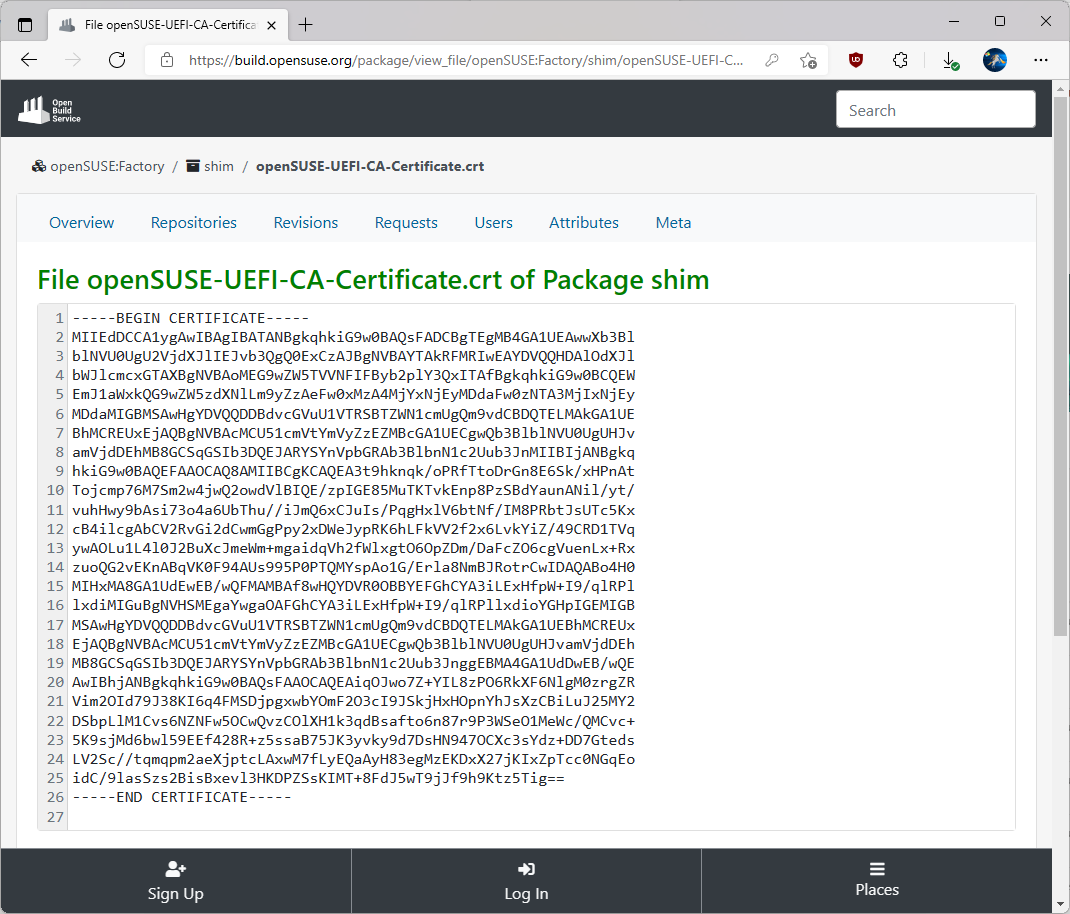This screenshot has height=914, width=1070.
Task: Click the shim package archive icon
Action: [193, 166]
